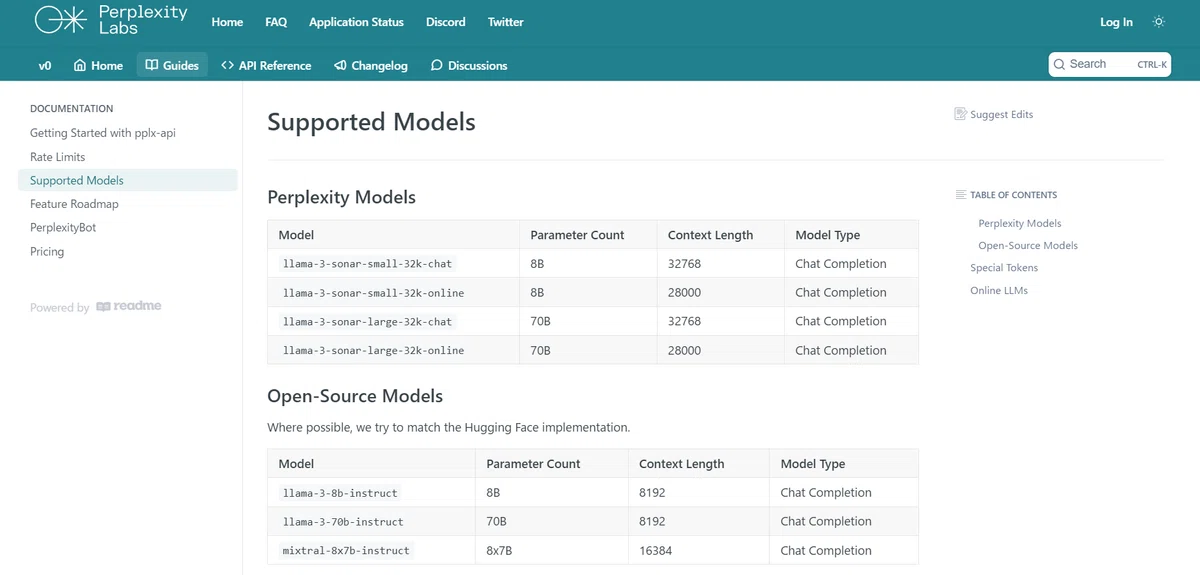Open the Home tab with house icon
The height and width of the screenshot is (575, 1200).
pos(98,65)
